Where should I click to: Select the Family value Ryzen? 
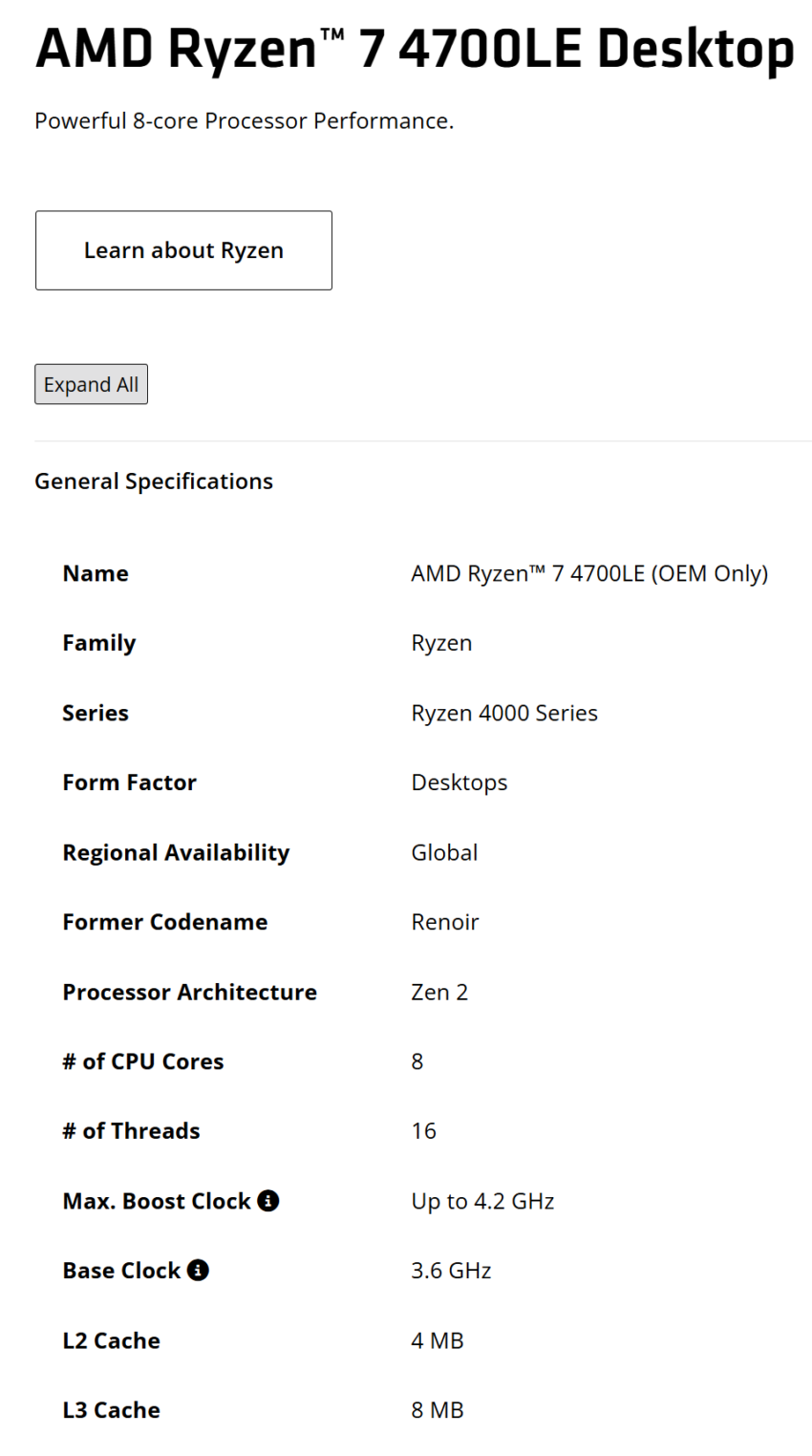(441, 643)
